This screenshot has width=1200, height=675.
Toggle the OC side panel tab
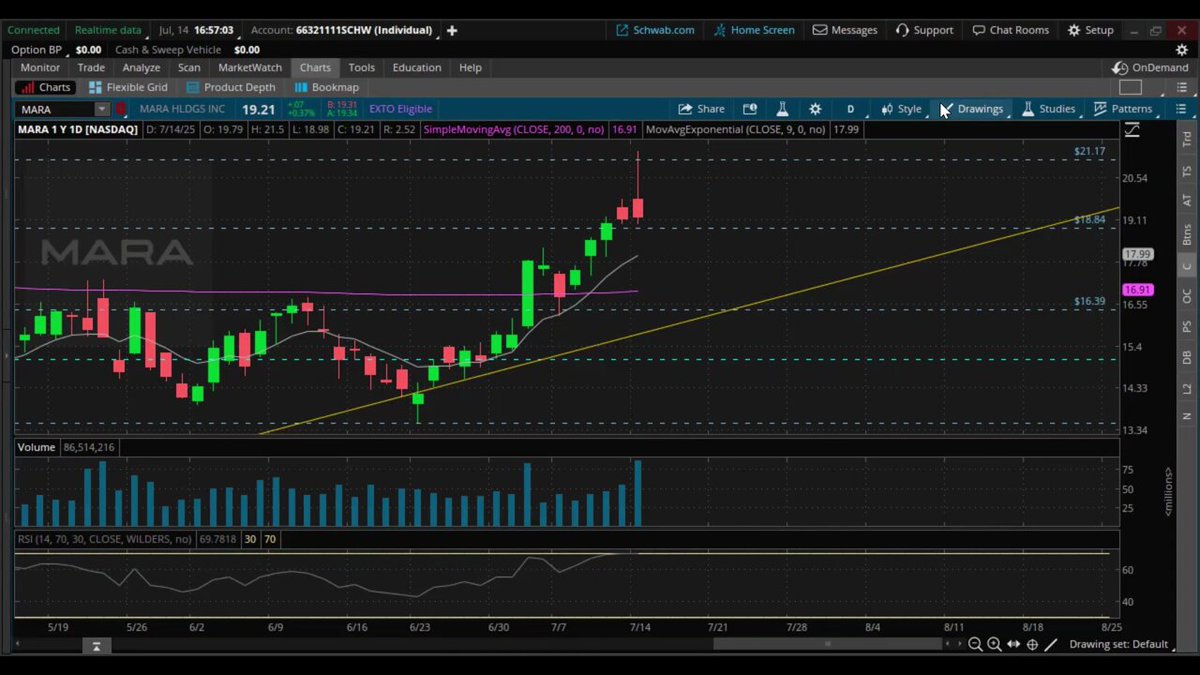[1187, 297]
